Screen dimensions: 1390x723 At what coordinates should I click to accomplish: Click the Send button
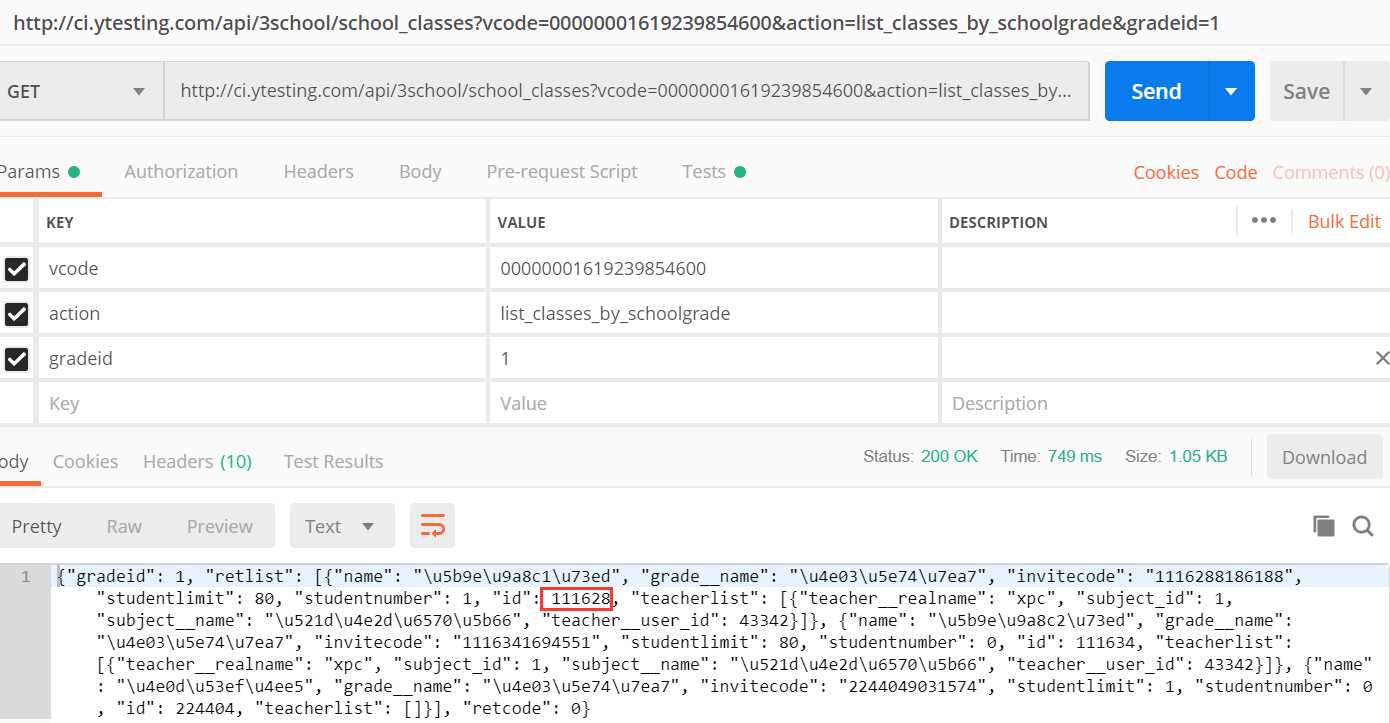pyautogui.click(x=1156, y=91)
